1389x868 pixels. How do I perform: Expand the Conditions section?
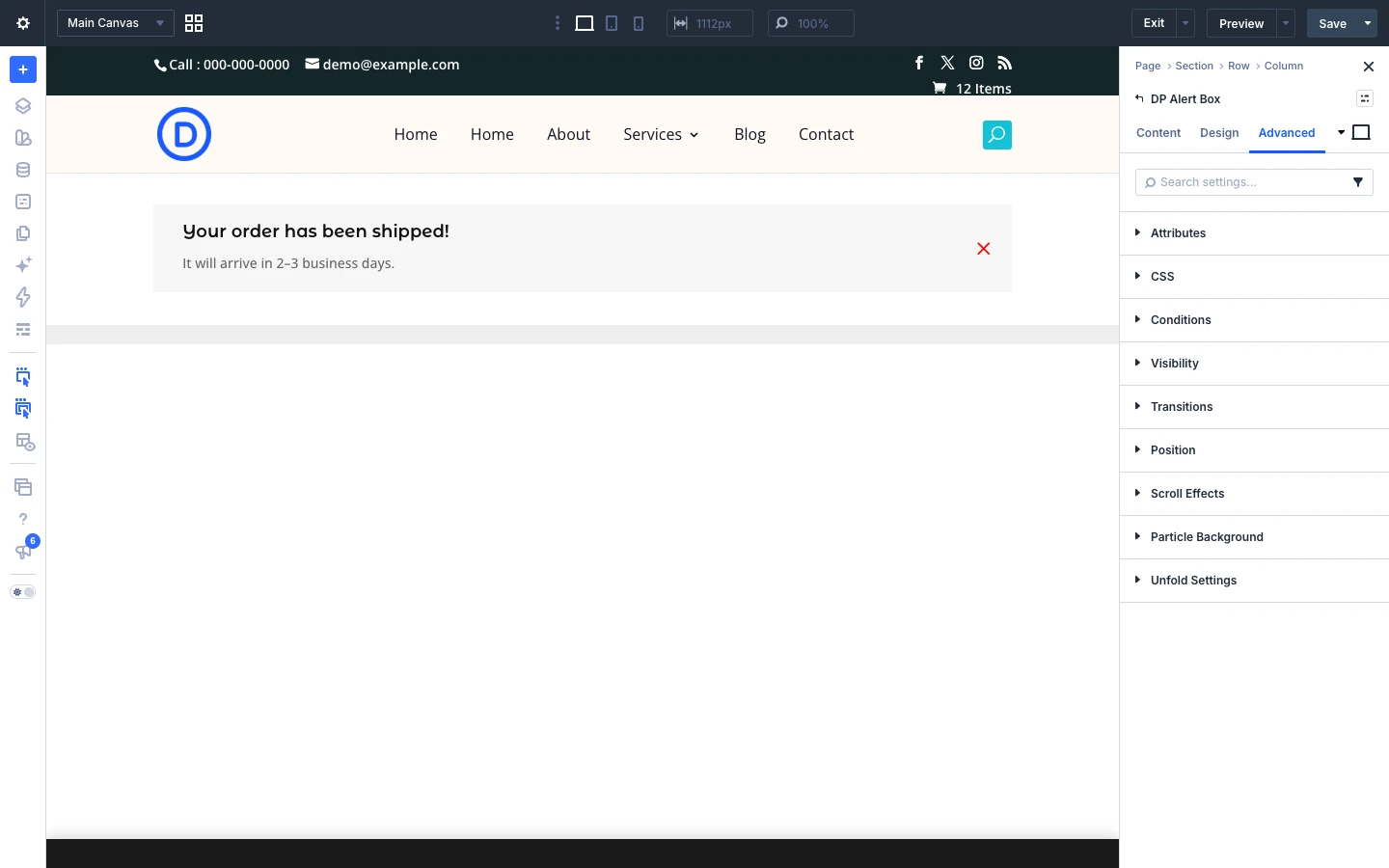1254,320
